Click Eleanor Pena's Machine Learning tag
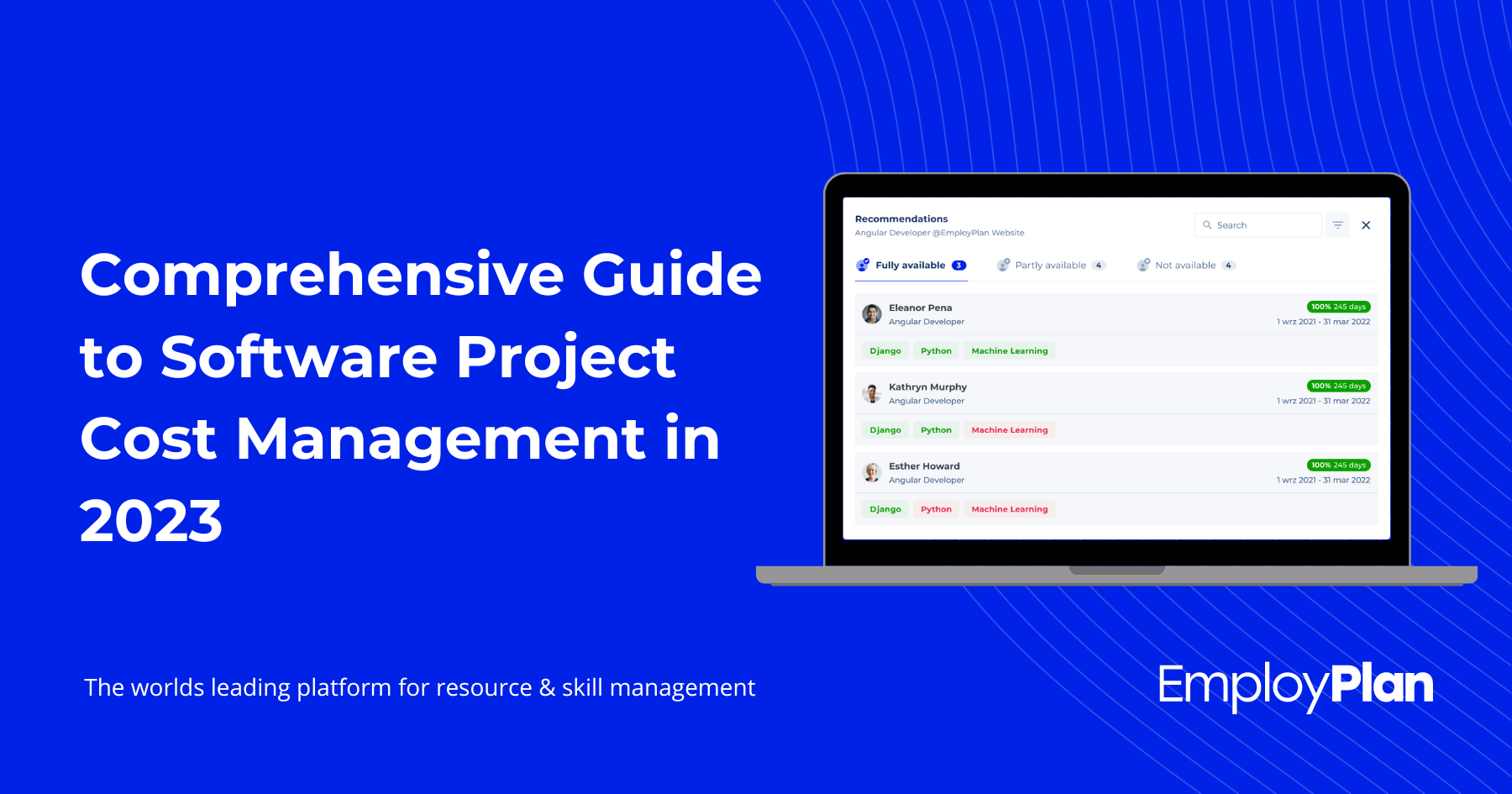 [1010, 351]
